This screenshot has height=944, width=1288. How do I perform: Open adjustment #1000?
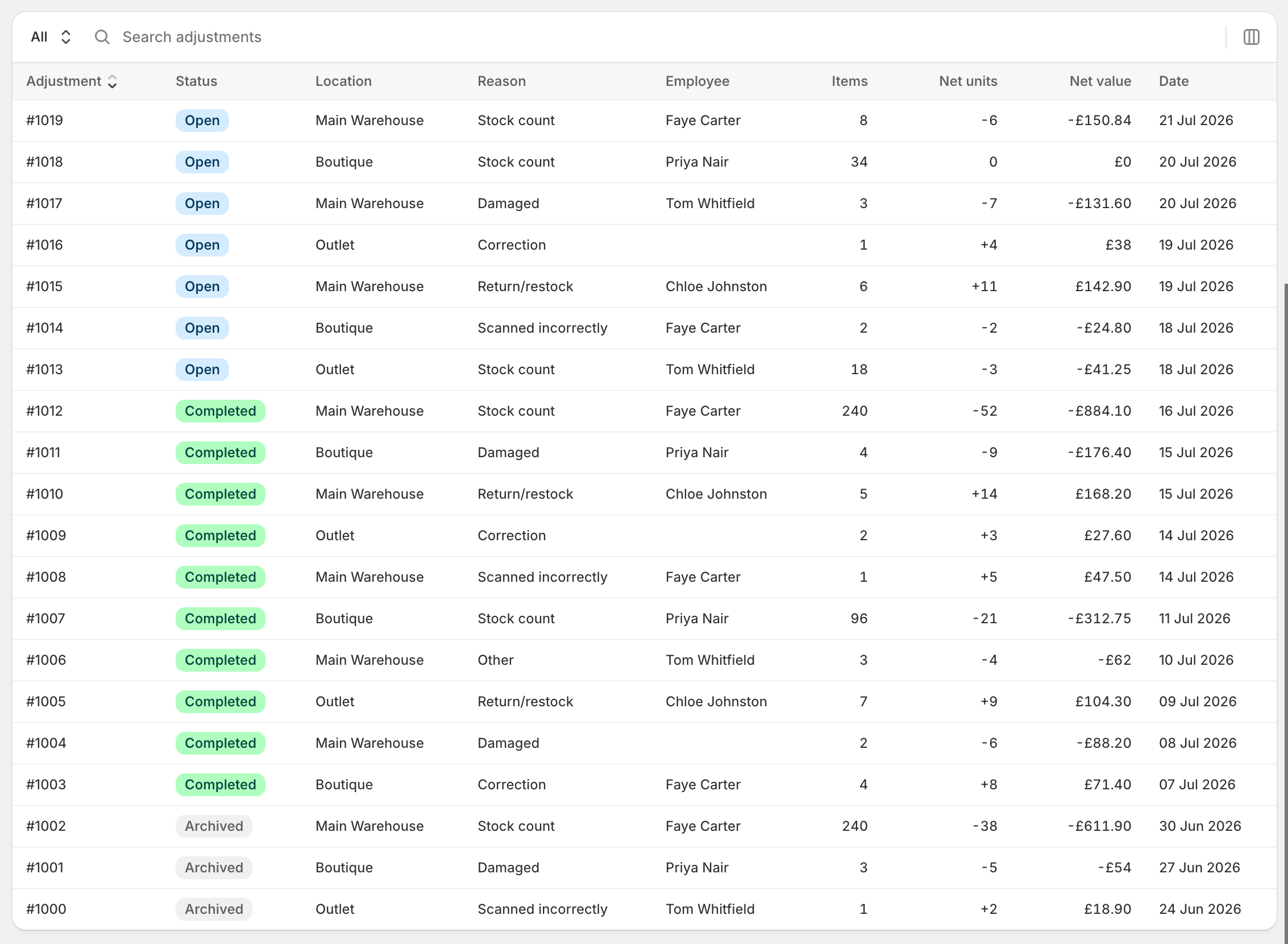pyautogui.click(x=645, y=910)
